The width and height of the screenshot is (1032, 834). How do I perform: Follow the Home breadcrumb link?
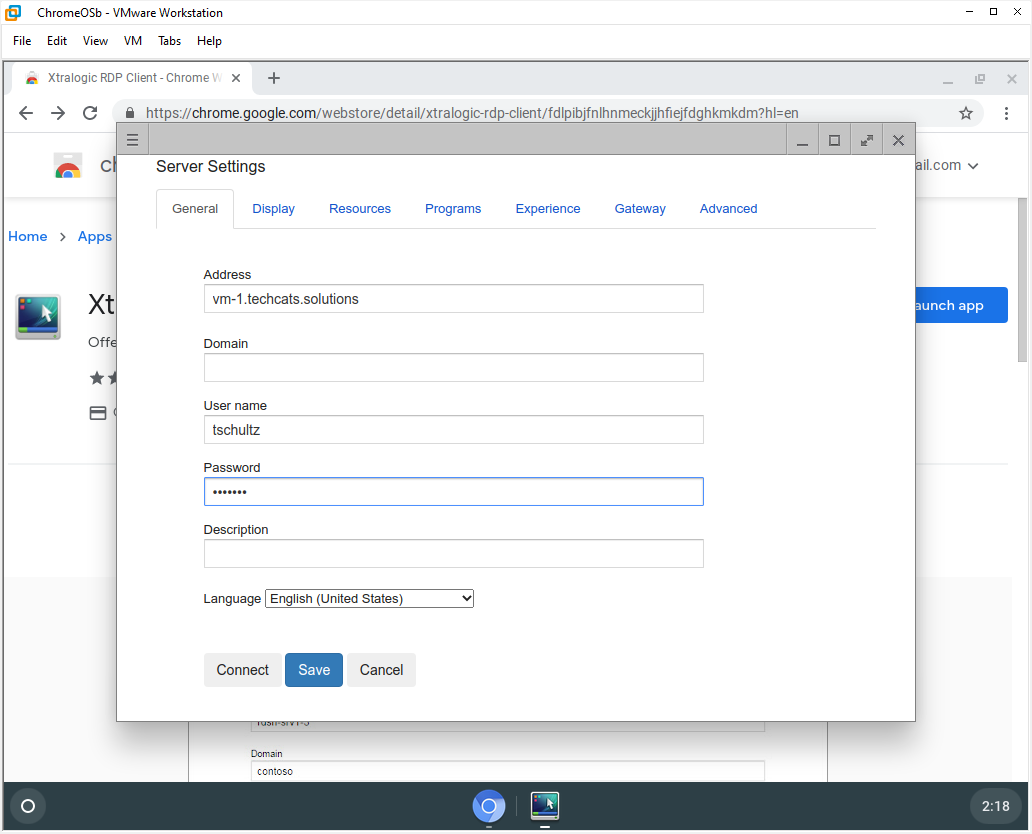pyautogui.click(x=28, y=236)
